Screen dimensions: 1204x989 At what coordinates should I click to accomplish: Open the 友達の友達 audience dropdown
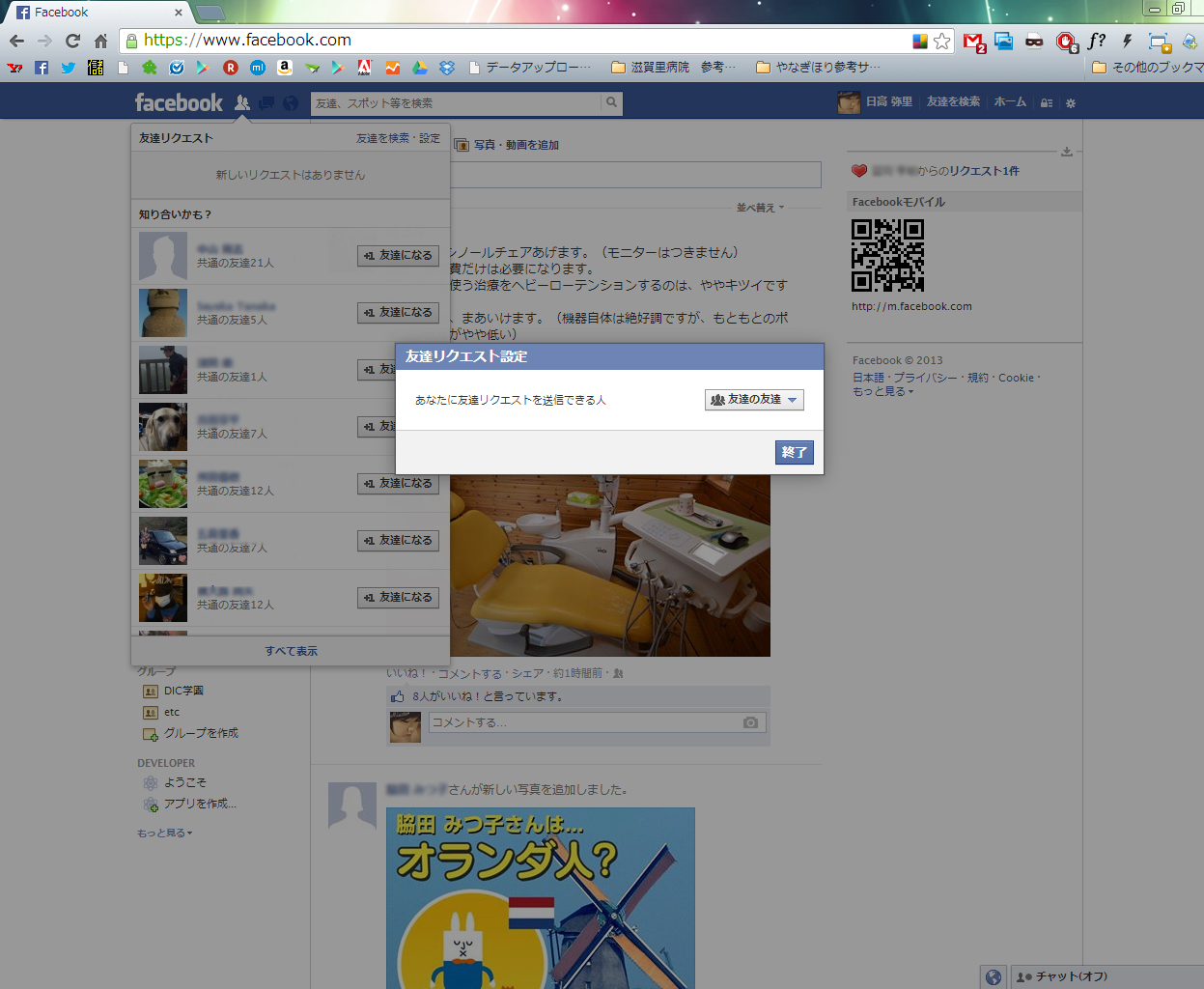pyautogui.click(x=754, y=400)
